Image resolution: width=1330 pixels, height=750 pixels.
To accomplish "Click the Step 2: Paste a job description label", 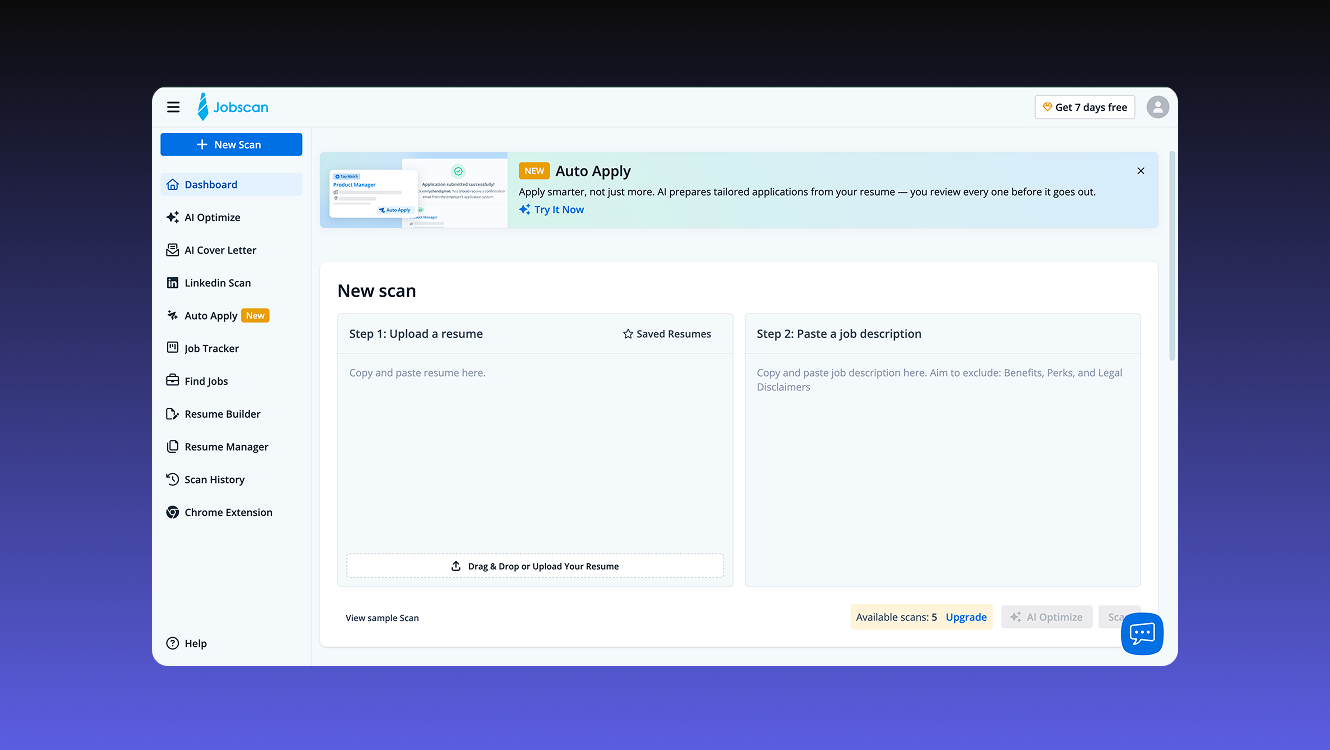I will tap(839, 334).
